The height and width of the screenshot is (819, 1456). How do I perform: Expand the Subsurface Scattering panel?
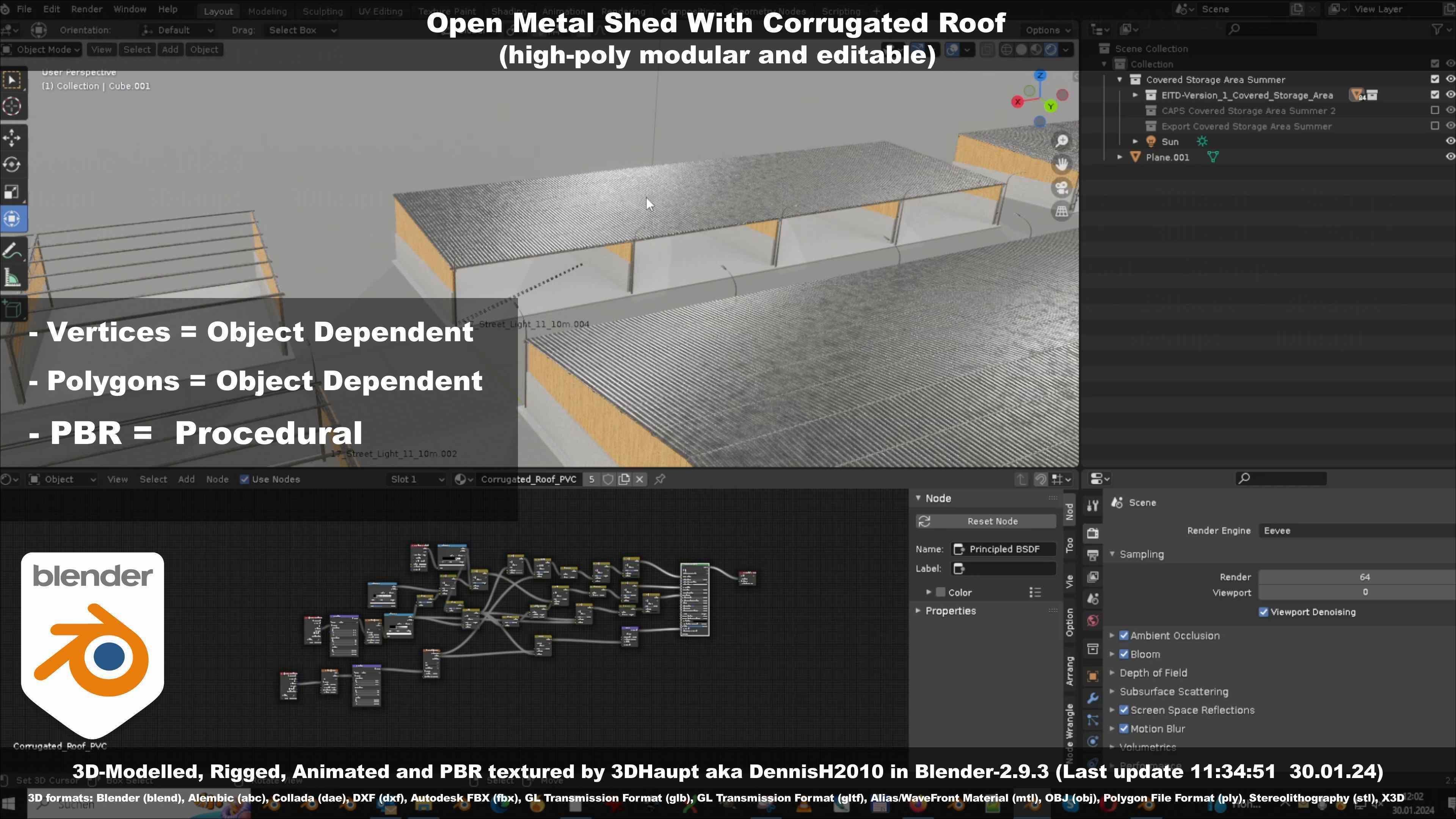click(x=1174, y=692)
